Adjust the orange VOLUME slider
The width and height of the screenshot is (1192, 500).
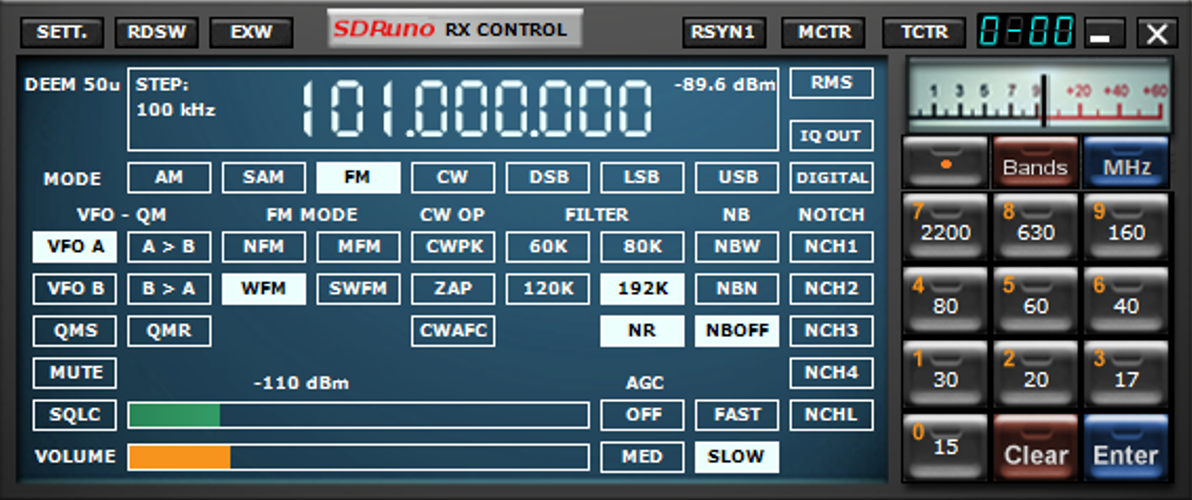tap(358, 457)
